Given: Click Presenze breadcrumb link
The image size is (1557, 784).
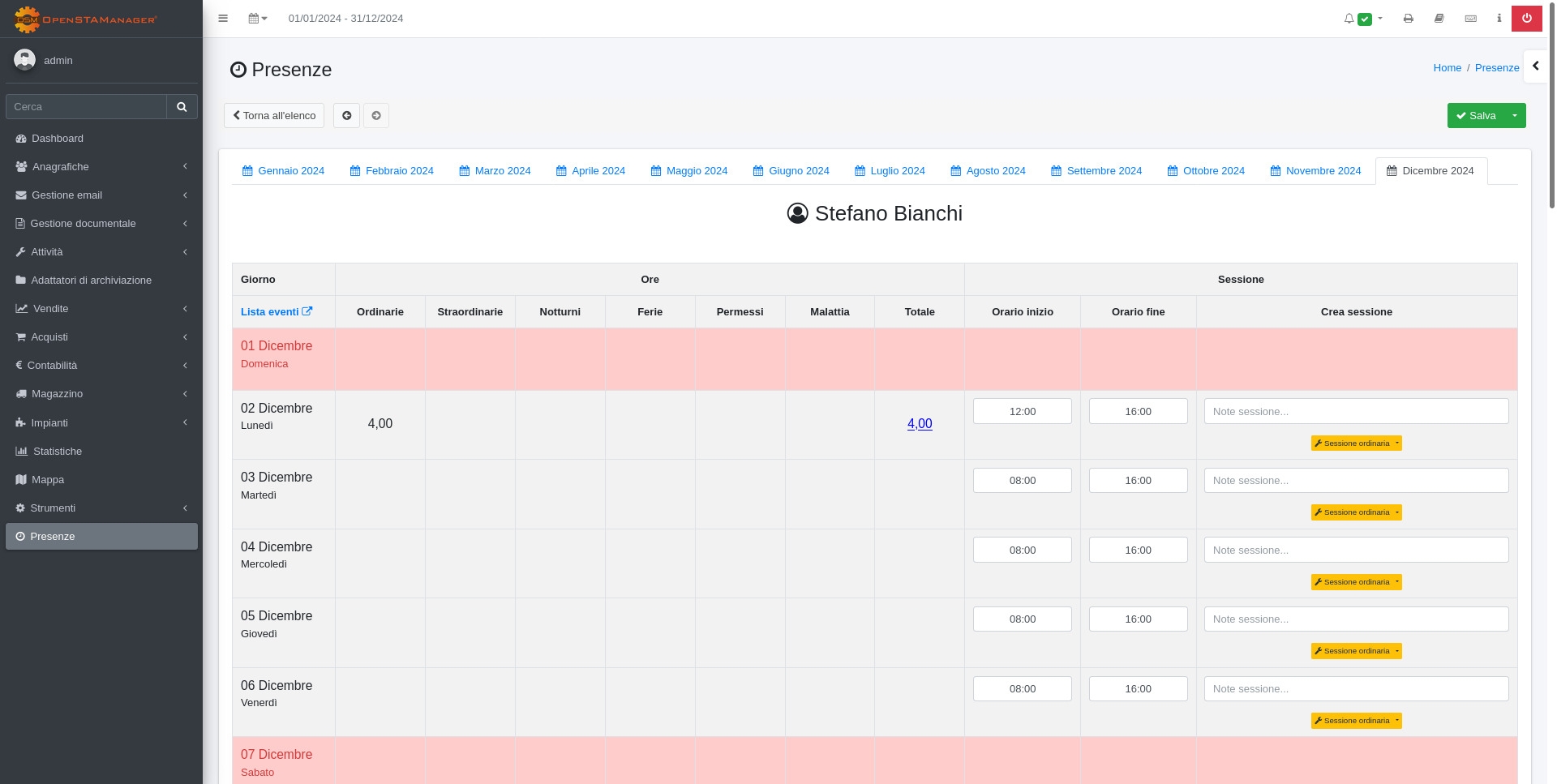Looking at the screenshot, I should [x=1497, y=67].
